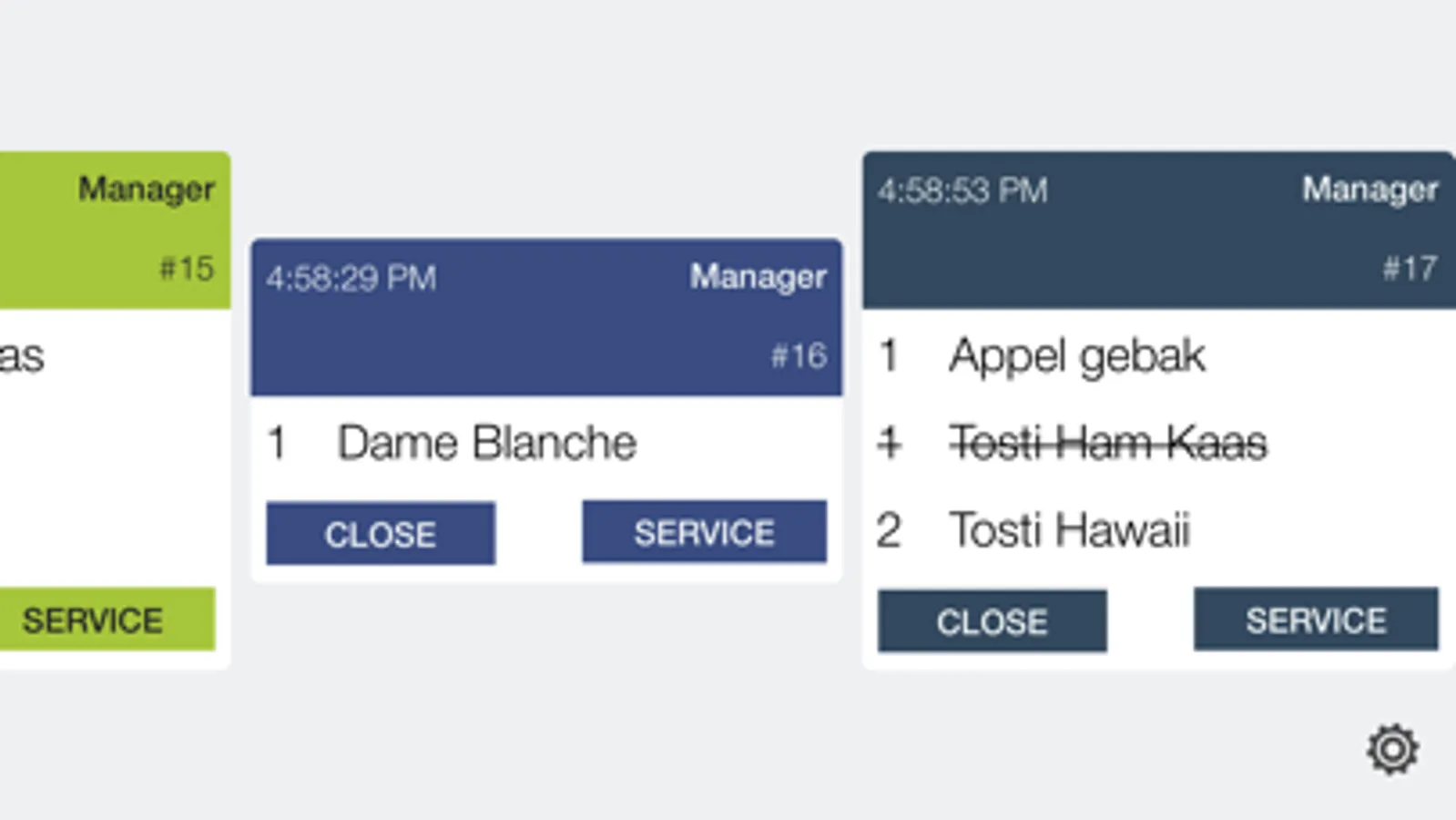This screenshot has width=1456, height=820.
Task: Mark Dame Blanche item as done
Action: (546, 443)
